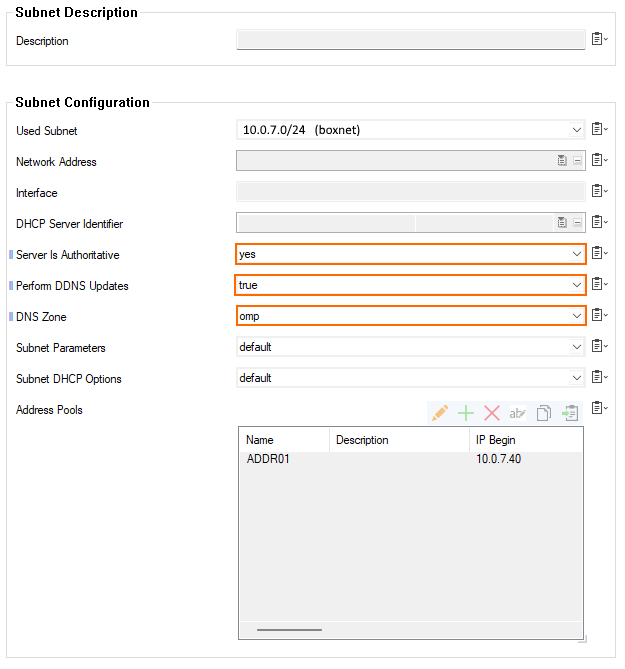625x669 pixels.
Task: Open clipboard menu icon beside Network Address
Action: pos(599,160)
